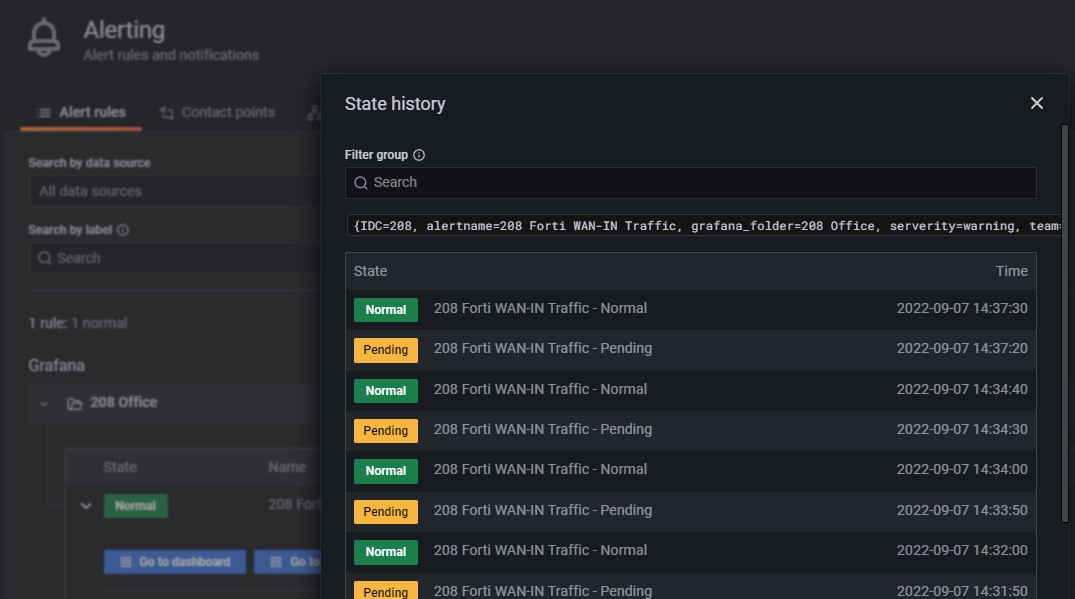Click the Normal badge at 14:34:00

(385, 472)
